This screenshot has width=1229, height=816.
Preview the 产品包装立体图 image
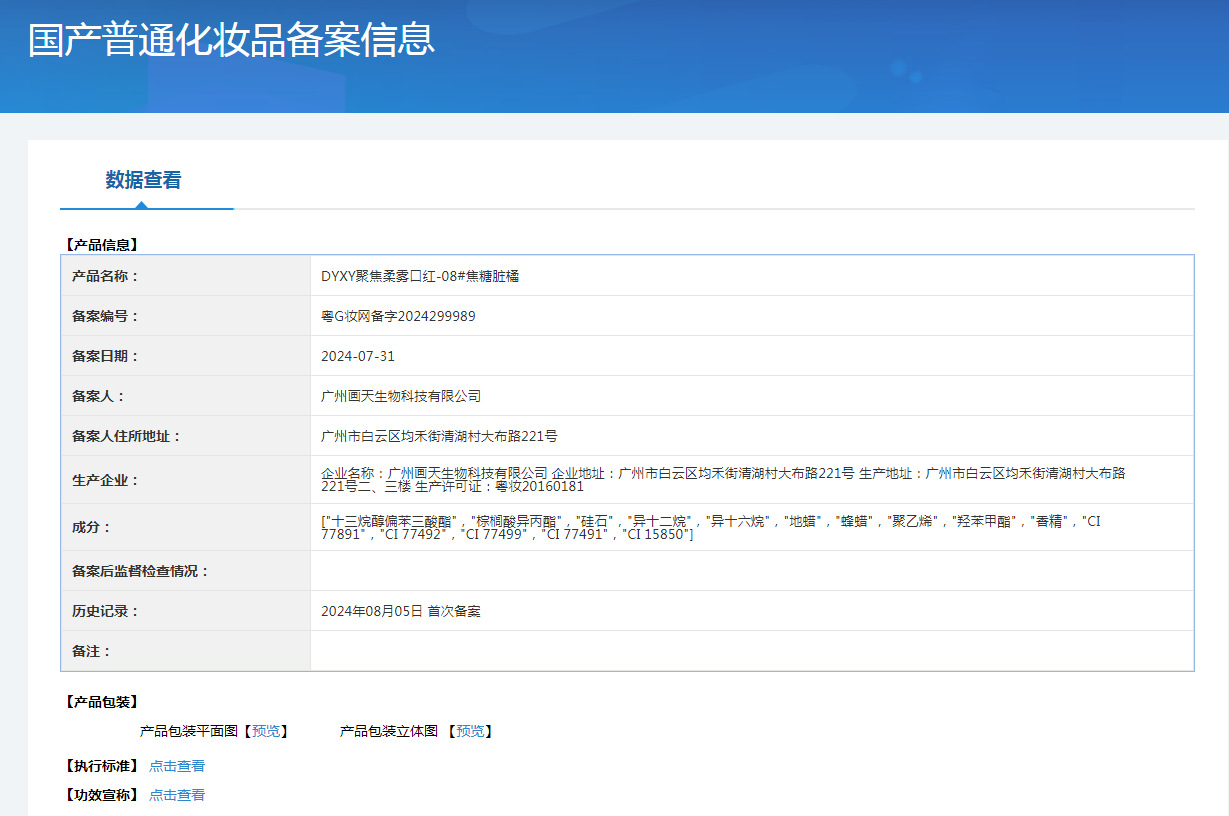(470, 731)
